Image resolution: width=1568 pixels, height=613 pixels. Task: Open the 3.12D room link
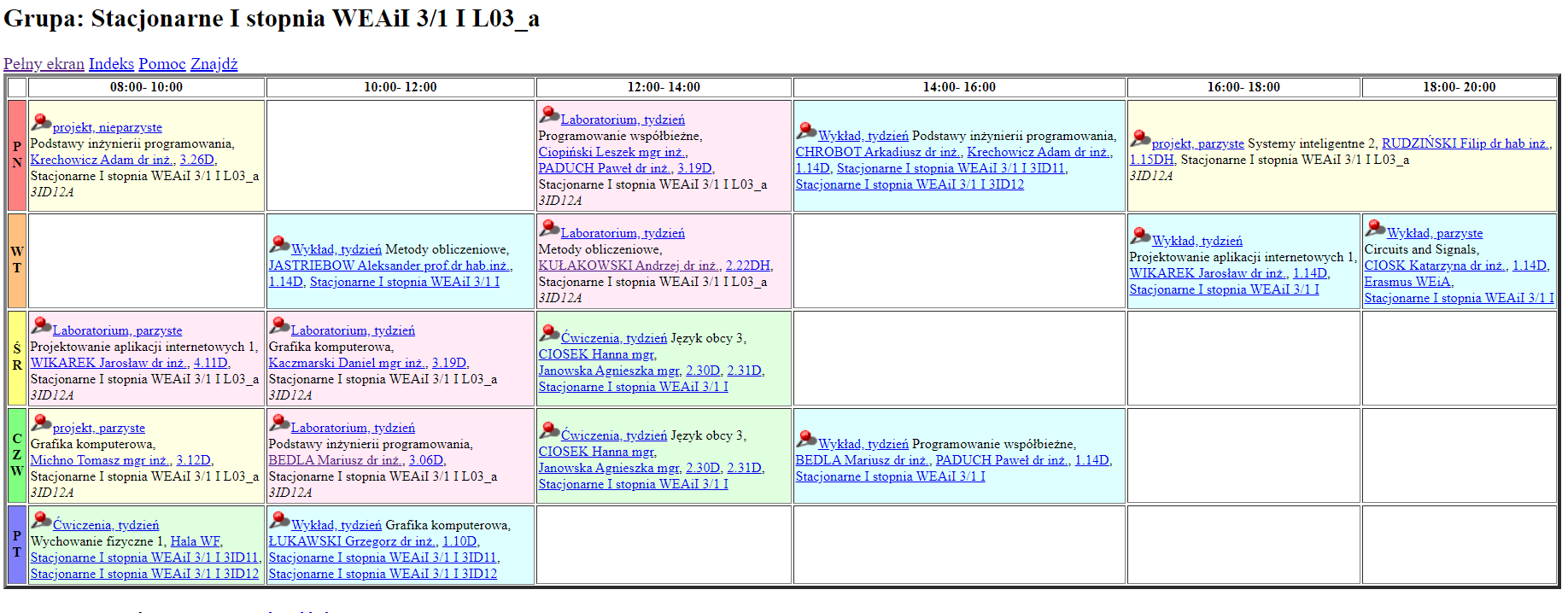pos(193,460)
